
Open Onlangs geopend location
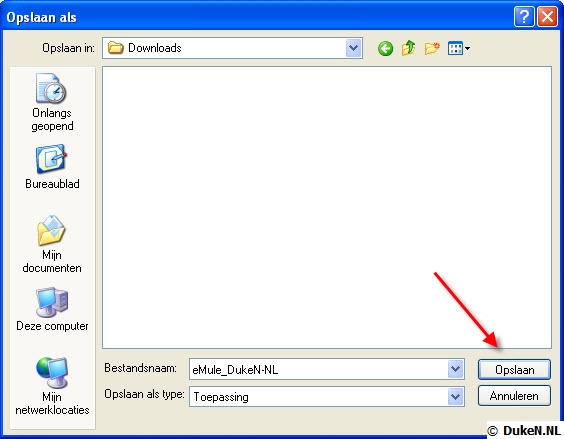pyautogui.click(x=52, y=102)
